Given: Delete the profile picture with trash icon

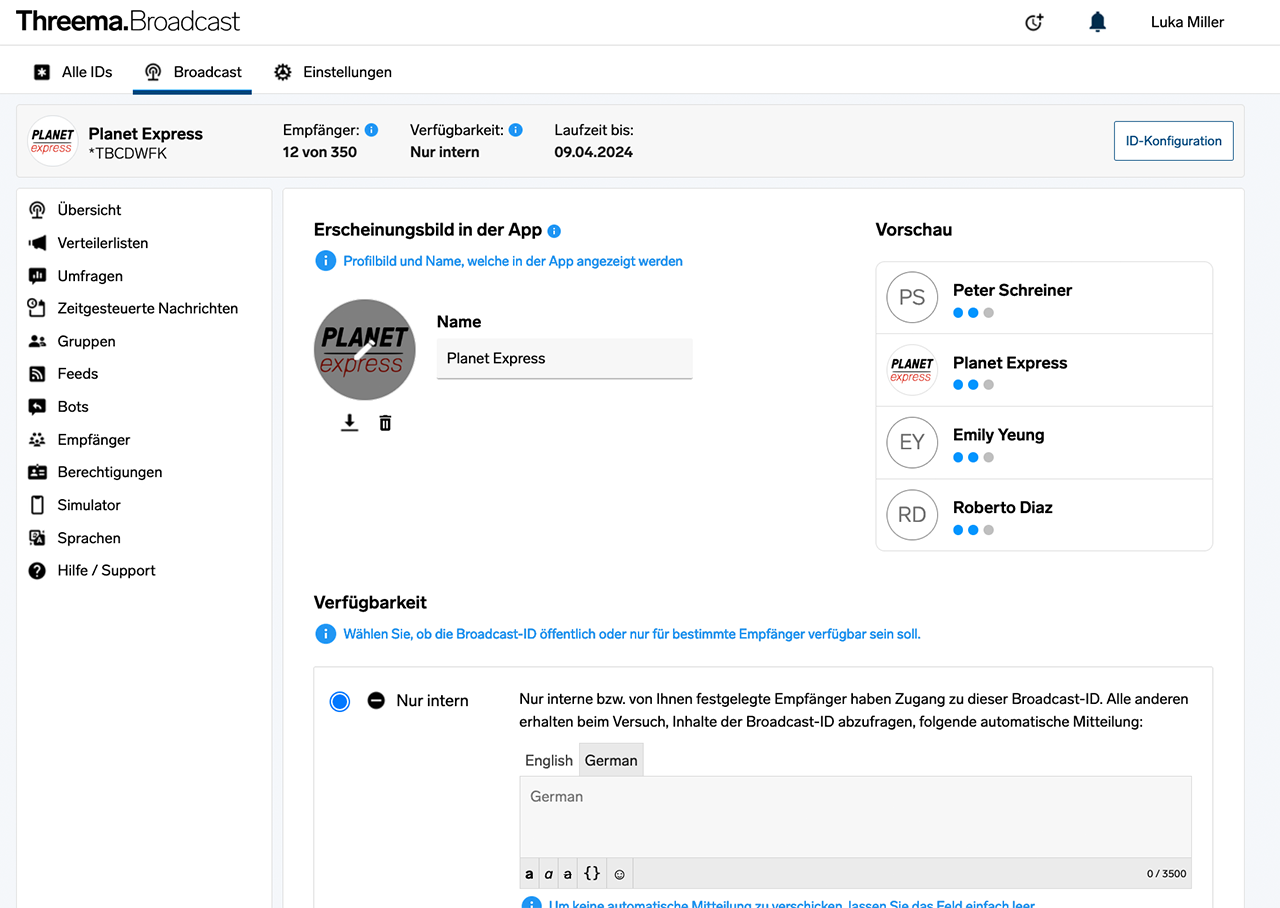Looking at the screenshot, I should 385,423.
